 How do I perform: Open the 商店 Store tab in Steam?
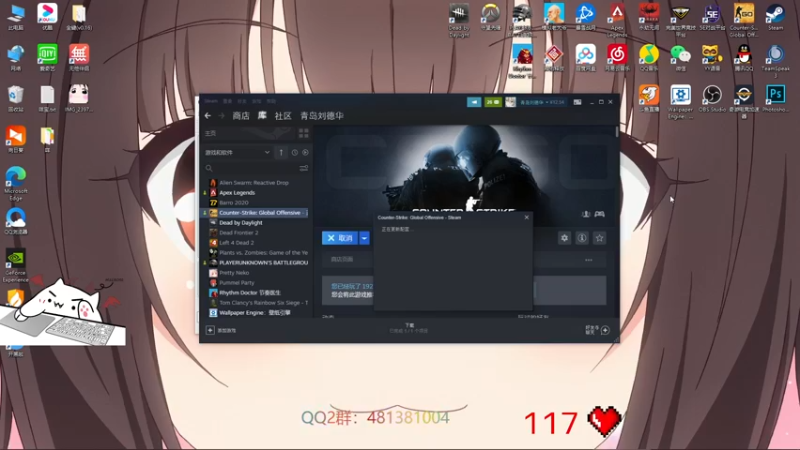click(x=241, y=116)
